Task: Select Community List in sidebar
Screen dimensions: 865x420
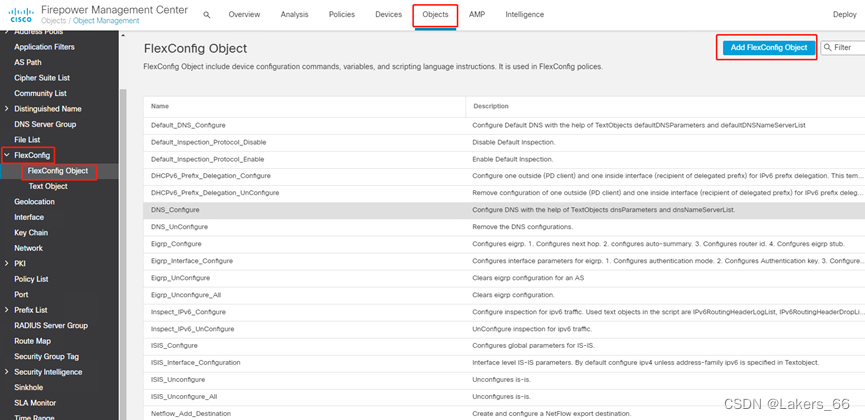Action: tap(40, 93)
